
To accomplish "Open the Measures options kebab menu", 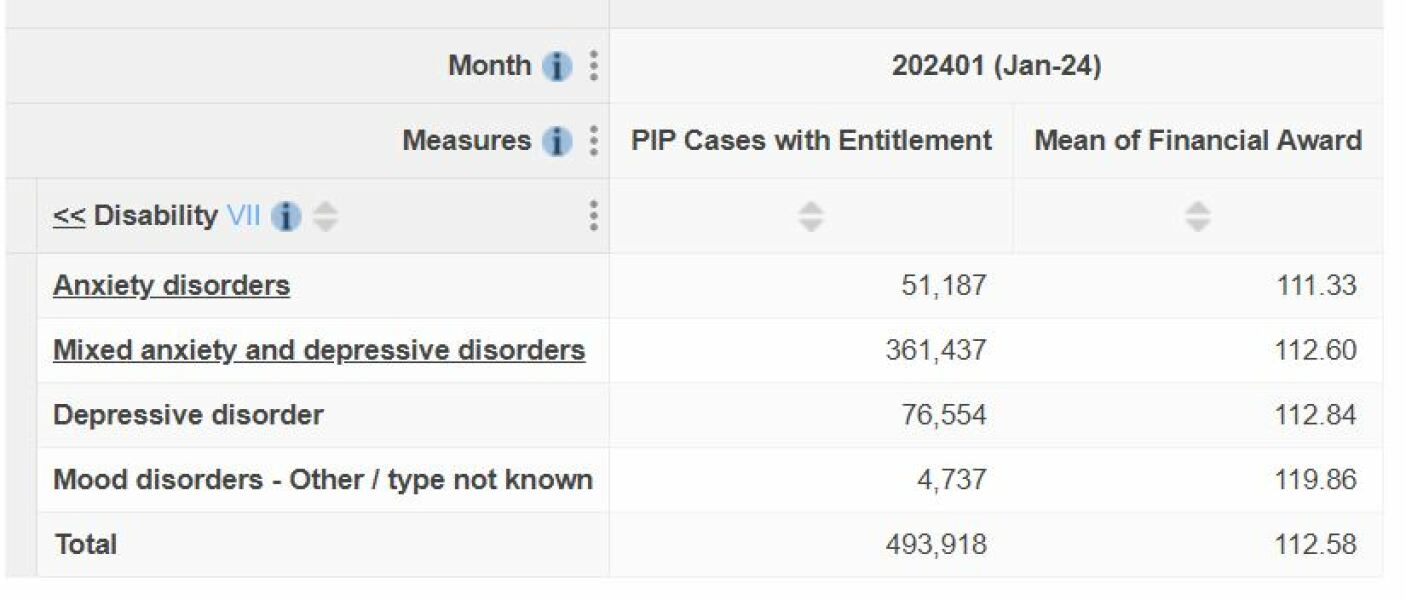I will pos(594,141).
